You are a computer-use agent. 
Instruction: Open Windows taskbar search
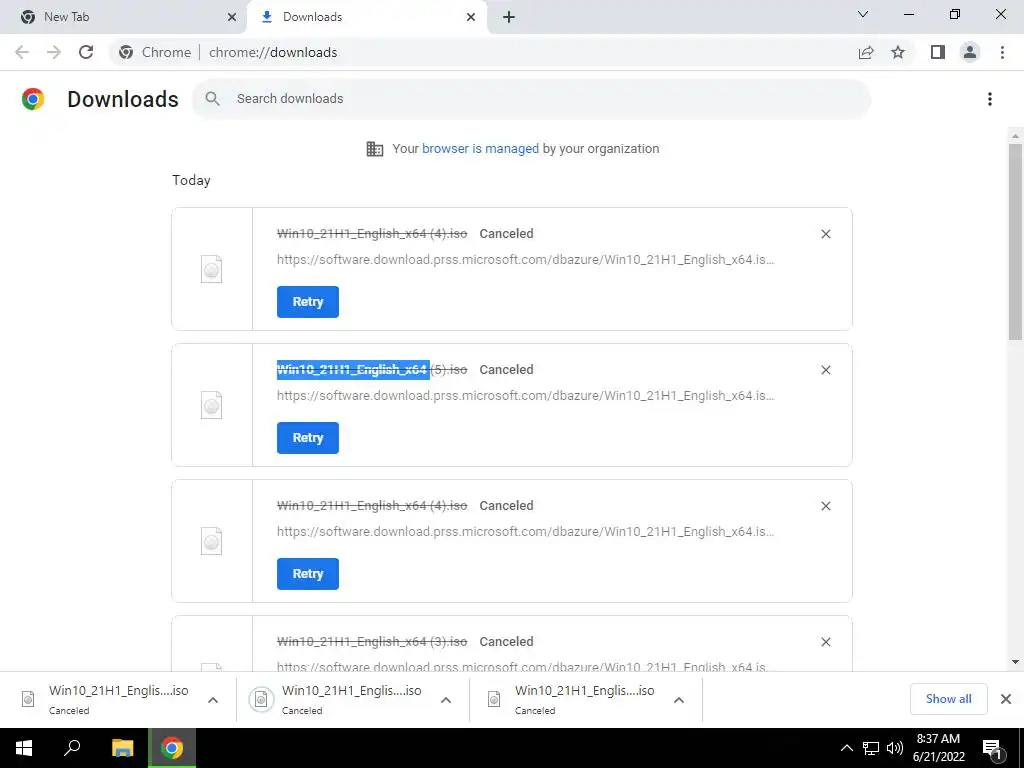coord(72,748)
